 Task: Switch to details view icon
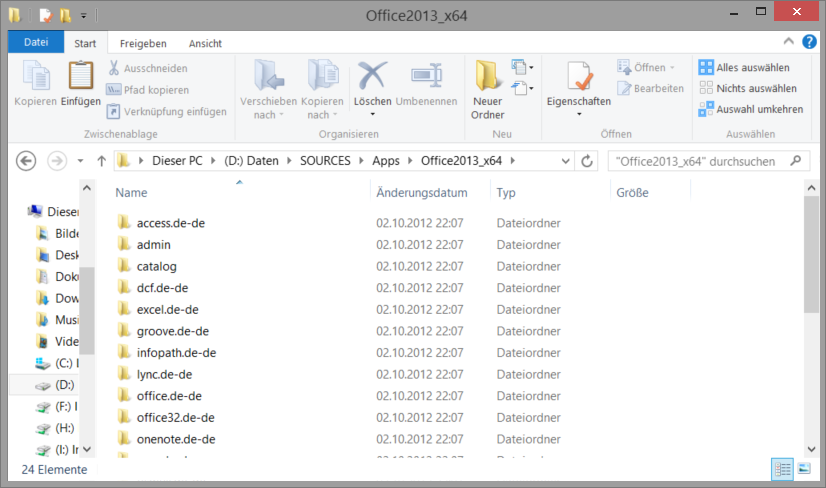click(x=782, y=469)
